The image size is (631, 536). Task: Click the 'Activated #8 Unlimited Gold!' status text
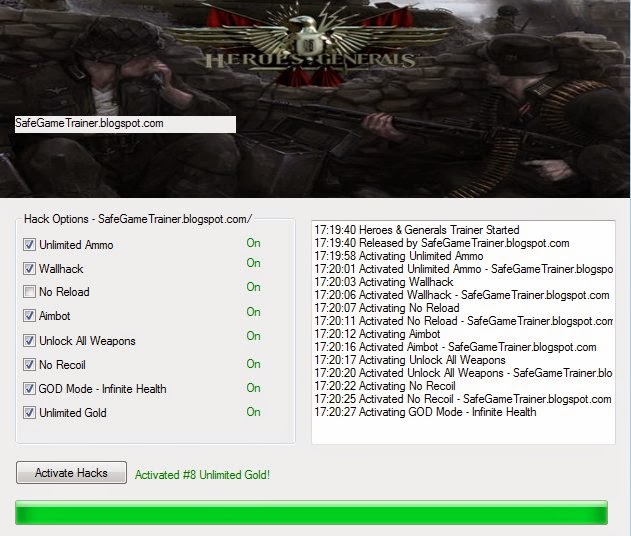tap(202, 475)
